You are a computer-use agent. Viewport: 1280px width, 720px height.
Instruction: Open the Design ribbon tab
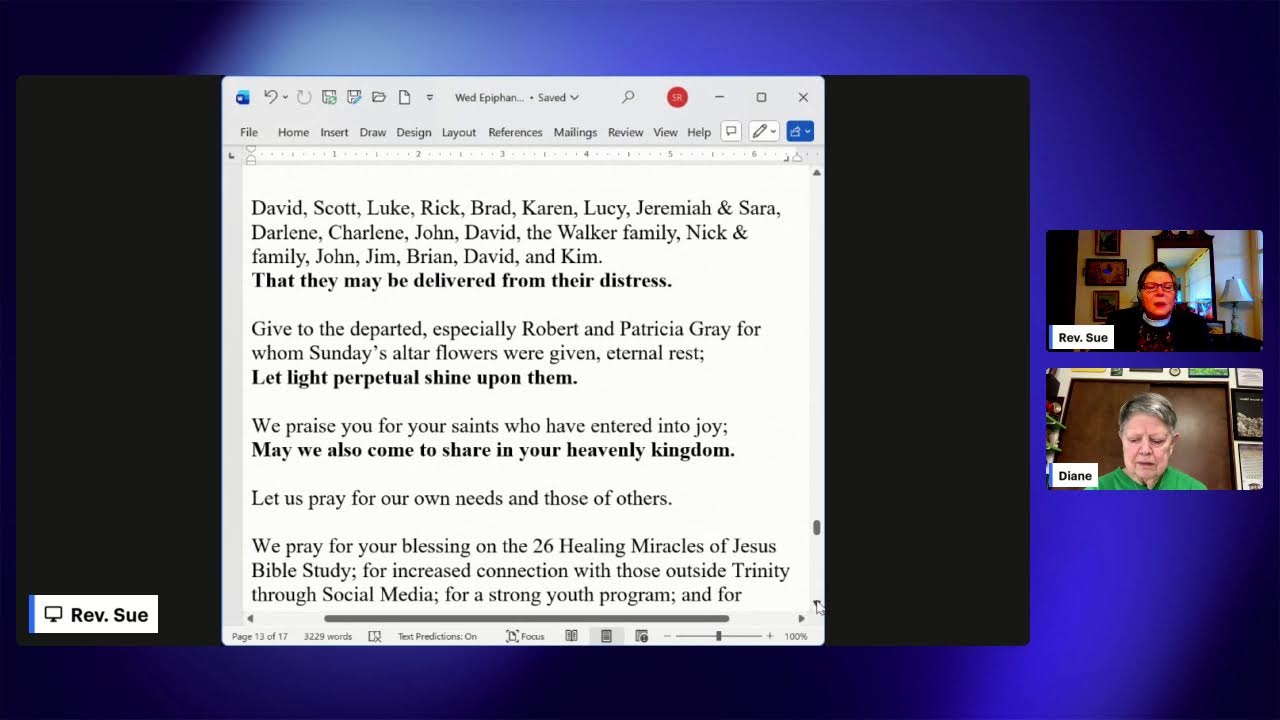[413, 132]
